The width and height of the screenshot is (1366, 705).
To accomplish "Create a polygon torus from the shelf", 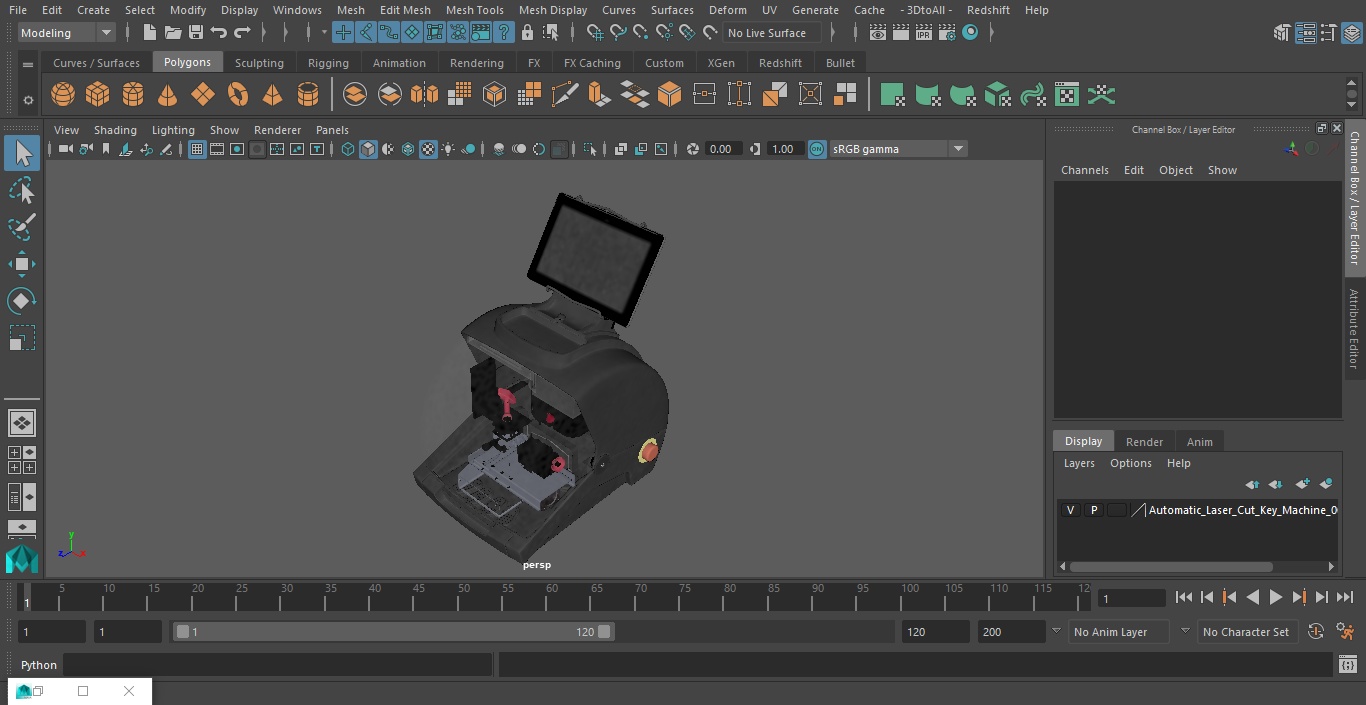I will tap(238, 95).
